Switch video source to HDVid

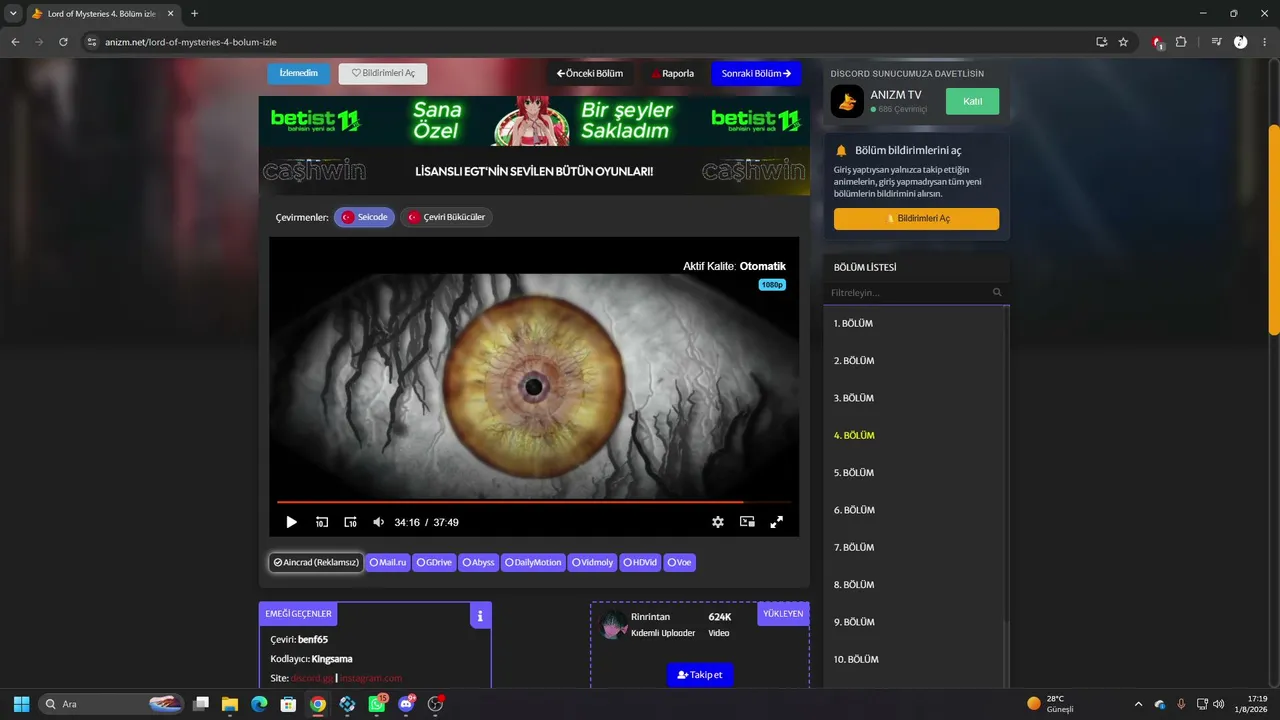click(640, 562)
